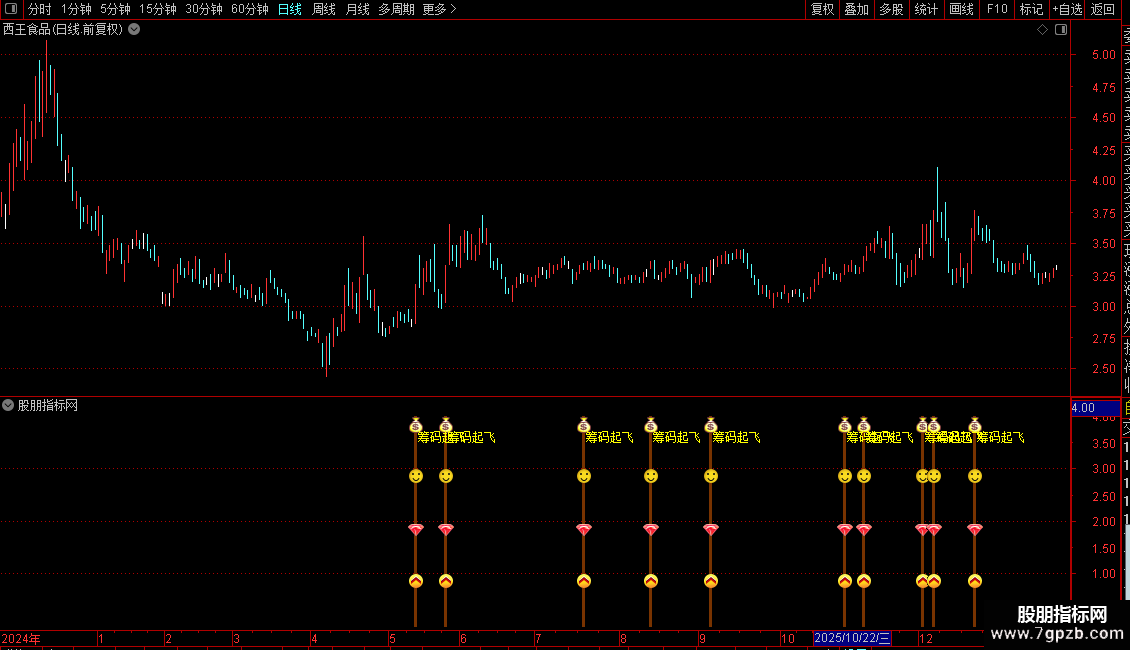Click the 返回 back button
The image size is (1130, 650).
pyautogui.click(x=1103, y=9)
